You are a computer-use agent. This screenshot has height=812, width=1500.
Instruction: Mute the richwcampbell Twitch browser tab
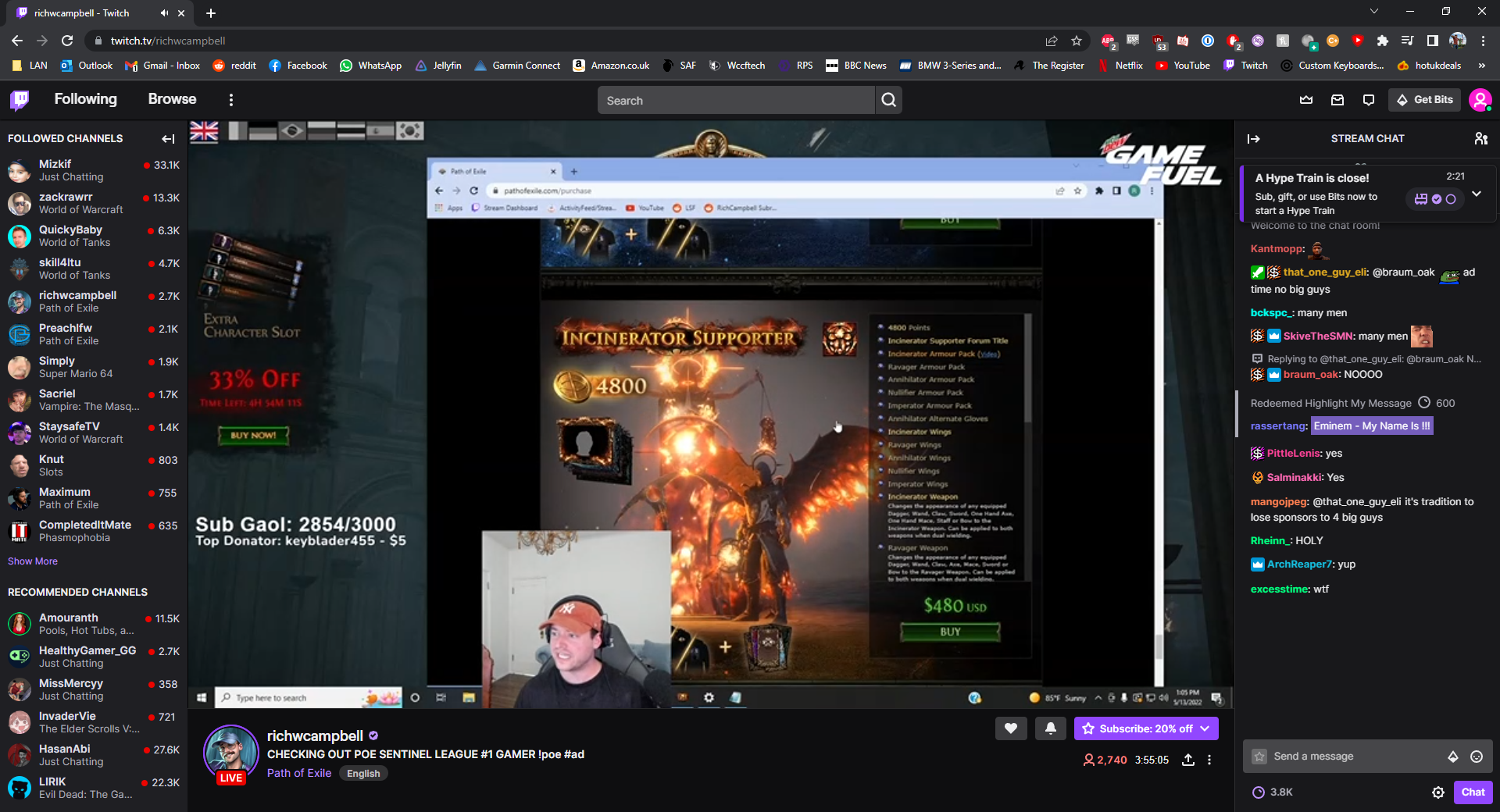[x=164, y=13]
